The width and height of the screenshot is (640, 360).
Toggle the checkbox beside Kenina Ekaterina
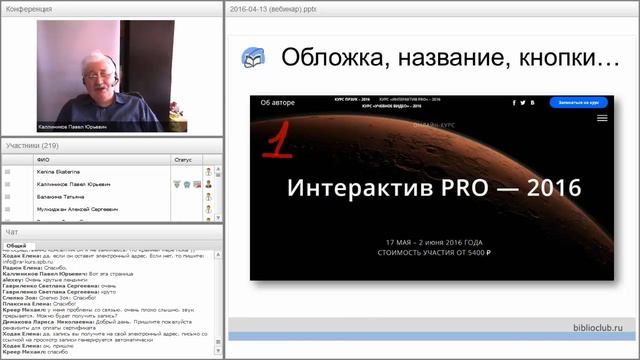pyautogui.click(x=7, y=172)
